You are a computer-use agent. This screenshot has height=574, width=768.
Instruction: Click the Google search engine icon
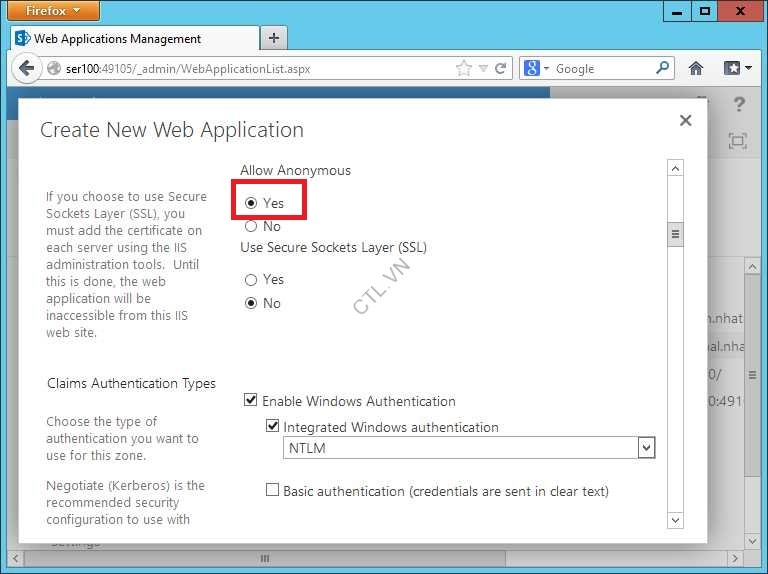(531, 68)
